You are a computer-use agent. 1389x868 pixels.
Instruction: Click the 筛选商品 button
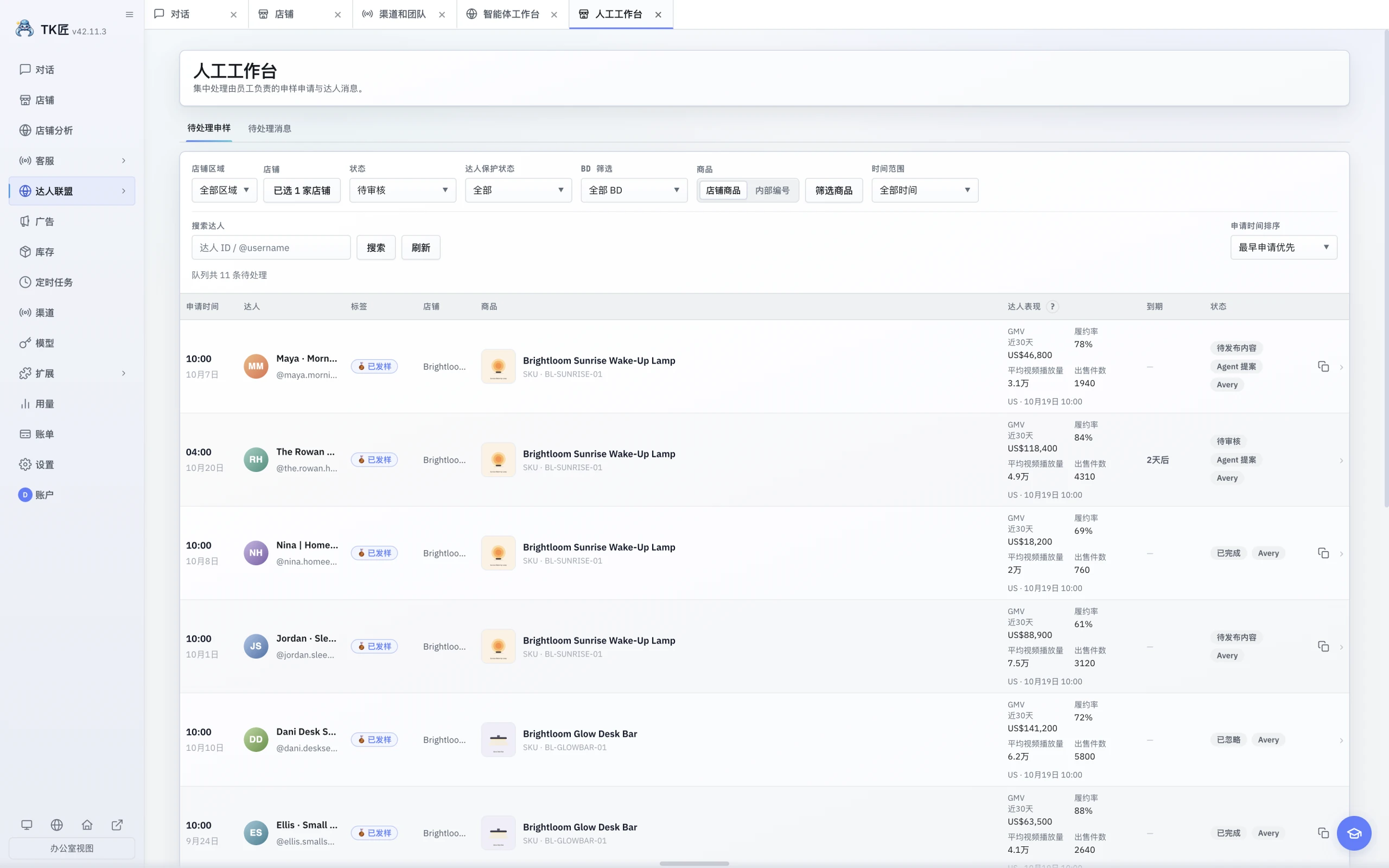click(834, 190)
